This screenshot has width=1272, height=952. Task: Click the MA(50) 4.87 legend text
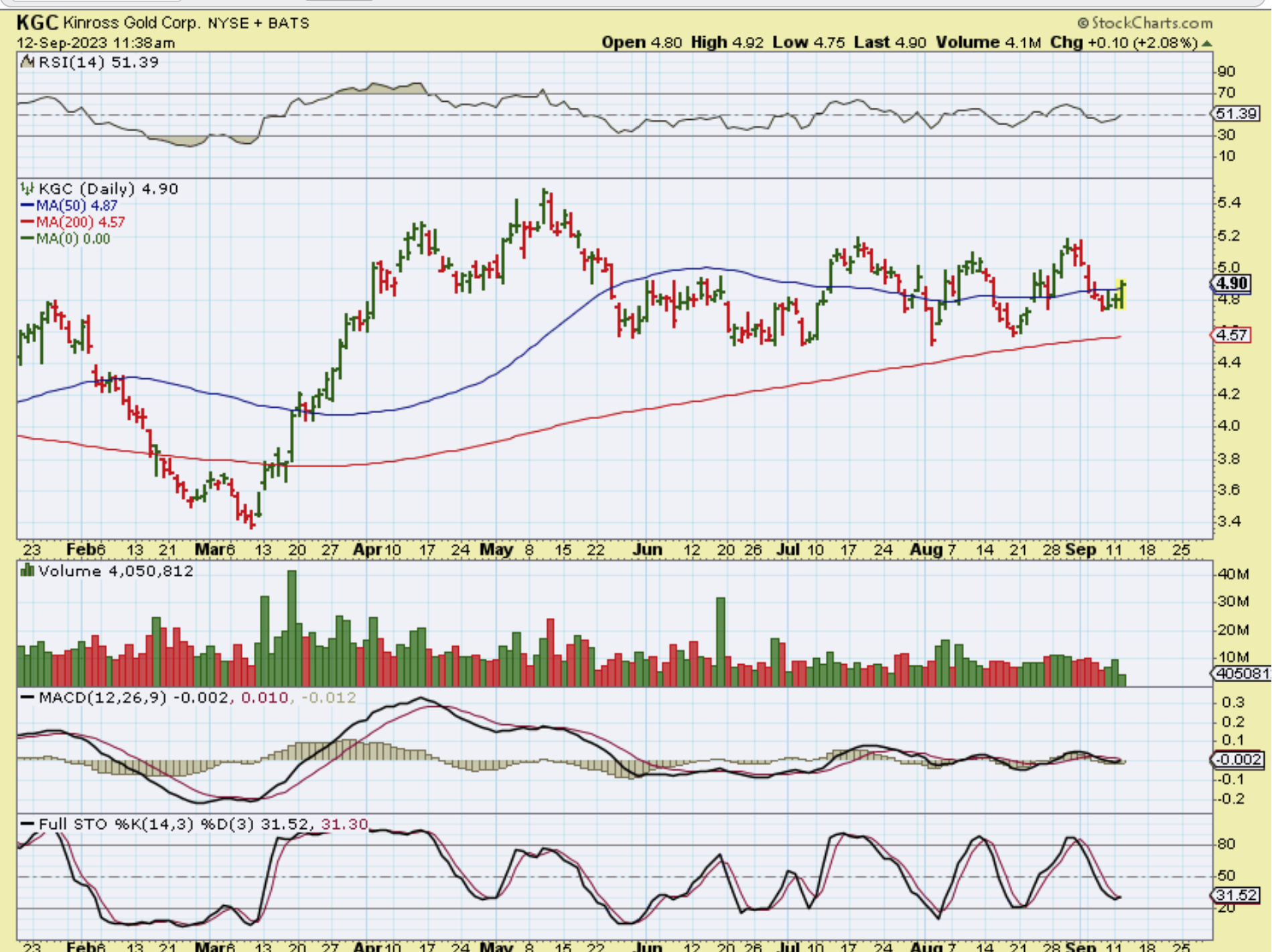pos(77,206)
